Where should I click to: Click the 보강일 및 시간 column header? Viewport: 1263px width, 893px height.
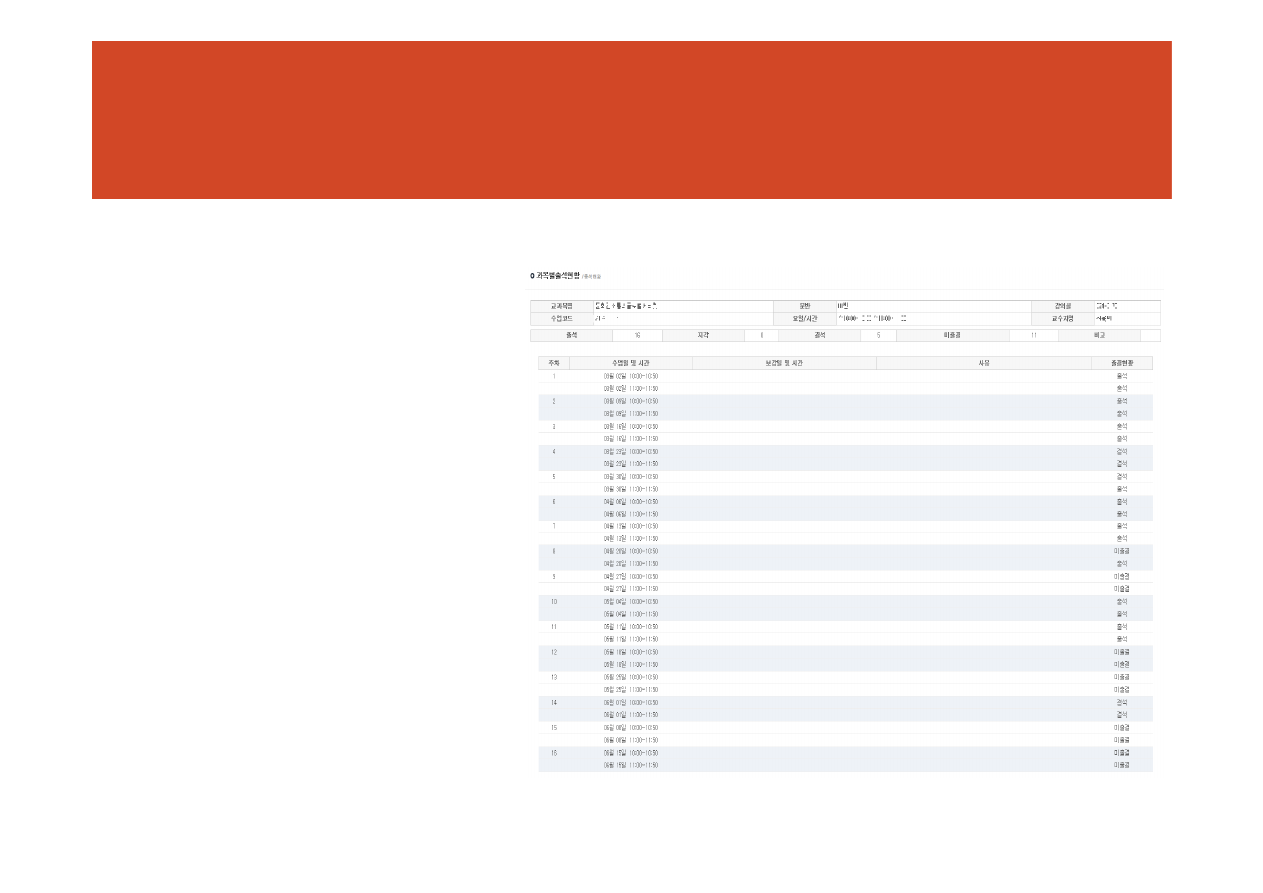[x=783, y=363]
